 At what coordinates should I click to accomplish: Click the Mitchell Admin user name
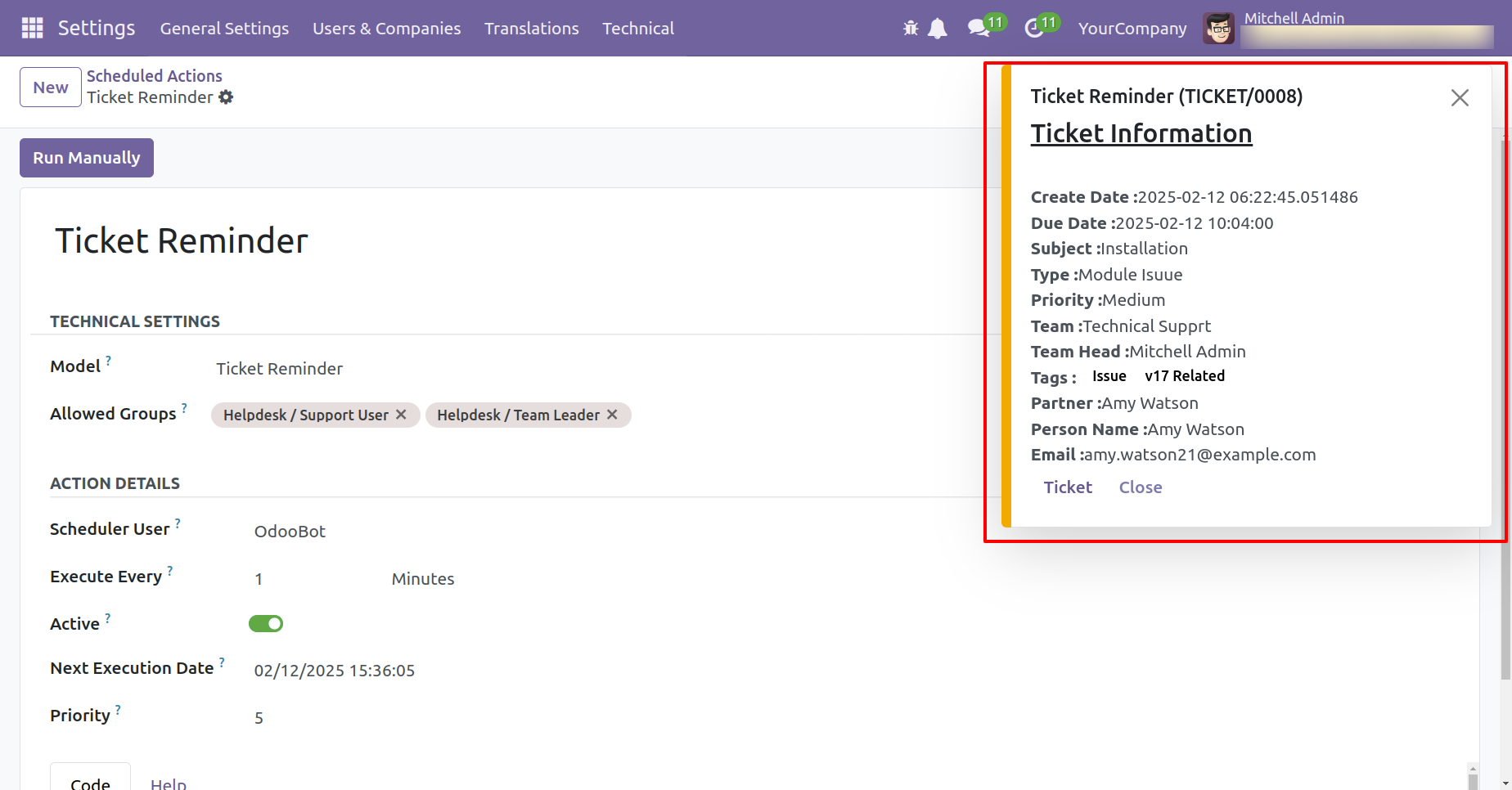pyautogui.click(x=1294, y=18)
